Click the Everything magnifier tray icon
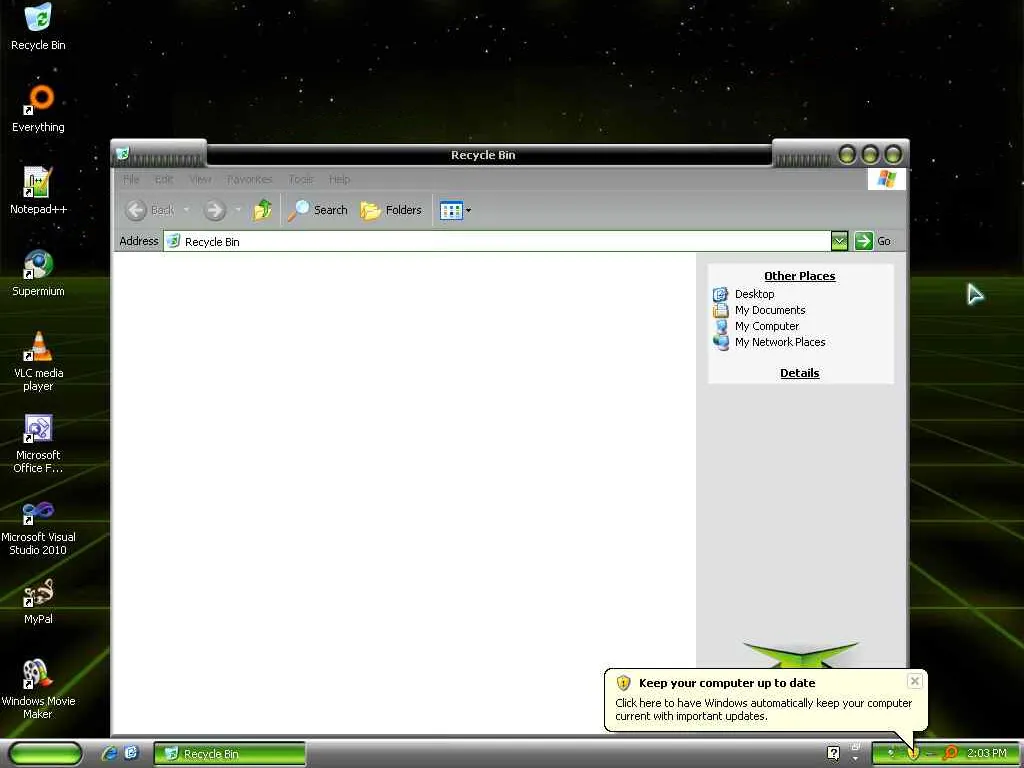 (950, 753)
